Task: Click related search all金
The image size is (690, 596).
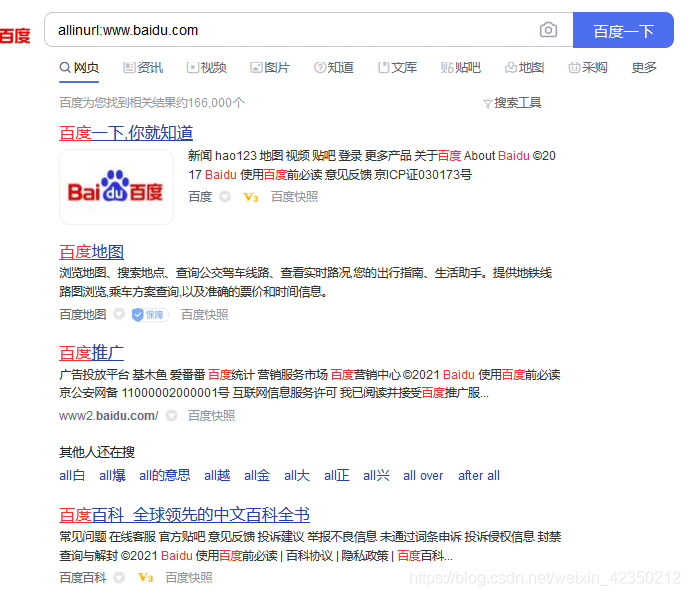Action: (x=257, y=475)
